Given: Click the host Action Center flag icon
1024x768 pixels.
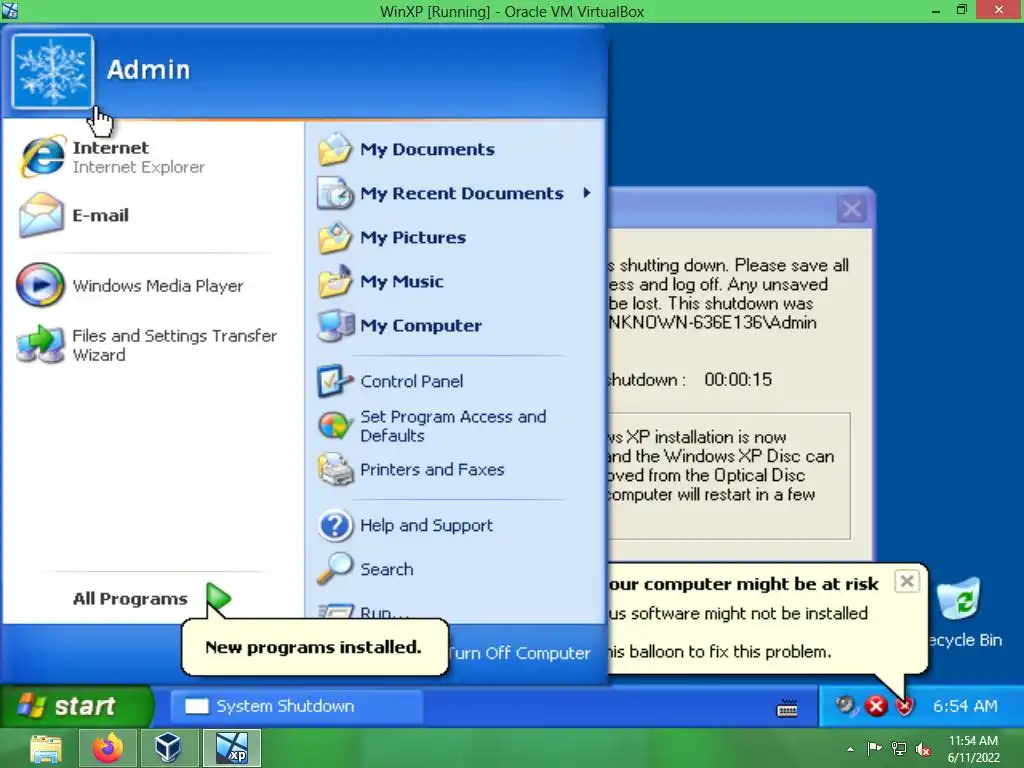Looking at the screenshot, I should click(x=874, y=748).
